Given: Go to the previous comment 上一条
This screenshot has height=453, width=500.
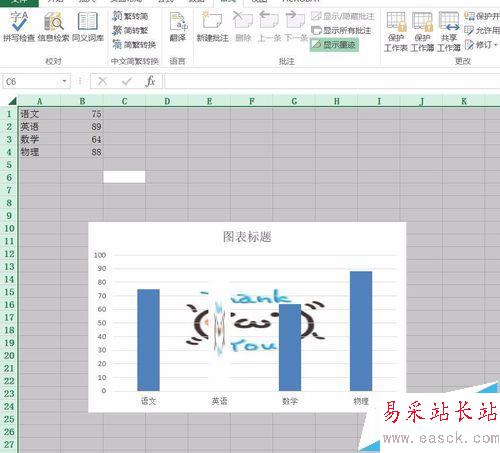Looking at the screenshot, I should click(x=269, y=27).
